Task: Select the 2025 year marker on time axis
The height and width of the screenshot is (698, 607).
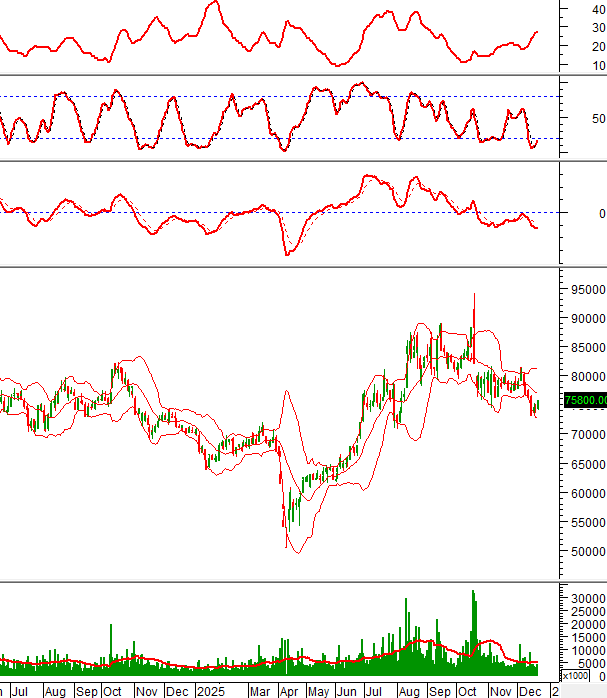Action: coord(211,691)
